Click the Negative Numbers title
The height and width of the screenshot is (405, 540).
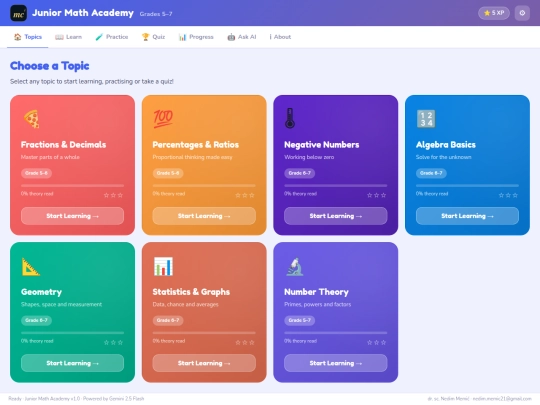[x=322, y=145]
